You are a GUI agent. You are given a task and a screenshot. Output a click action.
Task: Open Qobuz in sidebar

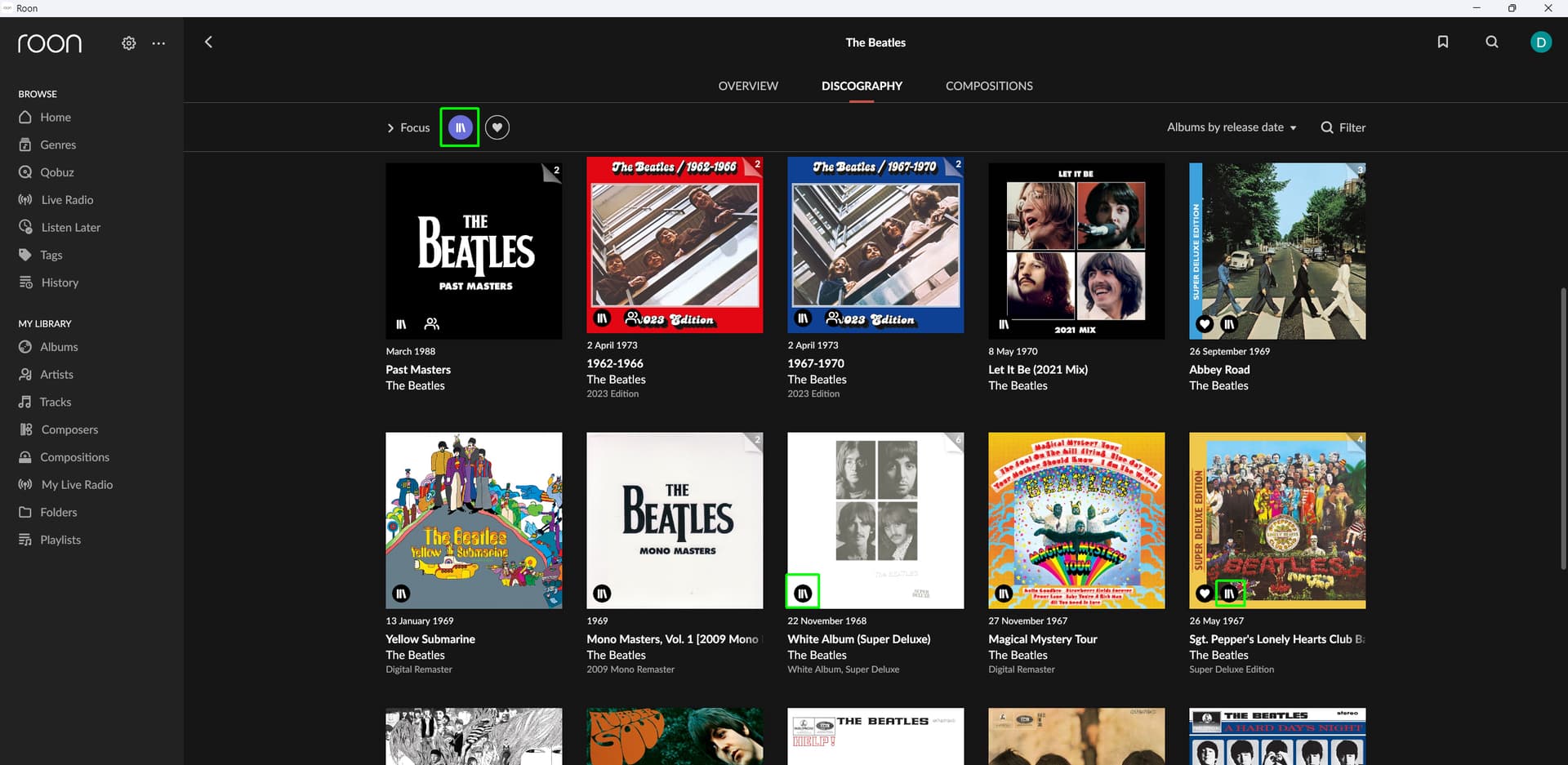click(x=47, y=172)
